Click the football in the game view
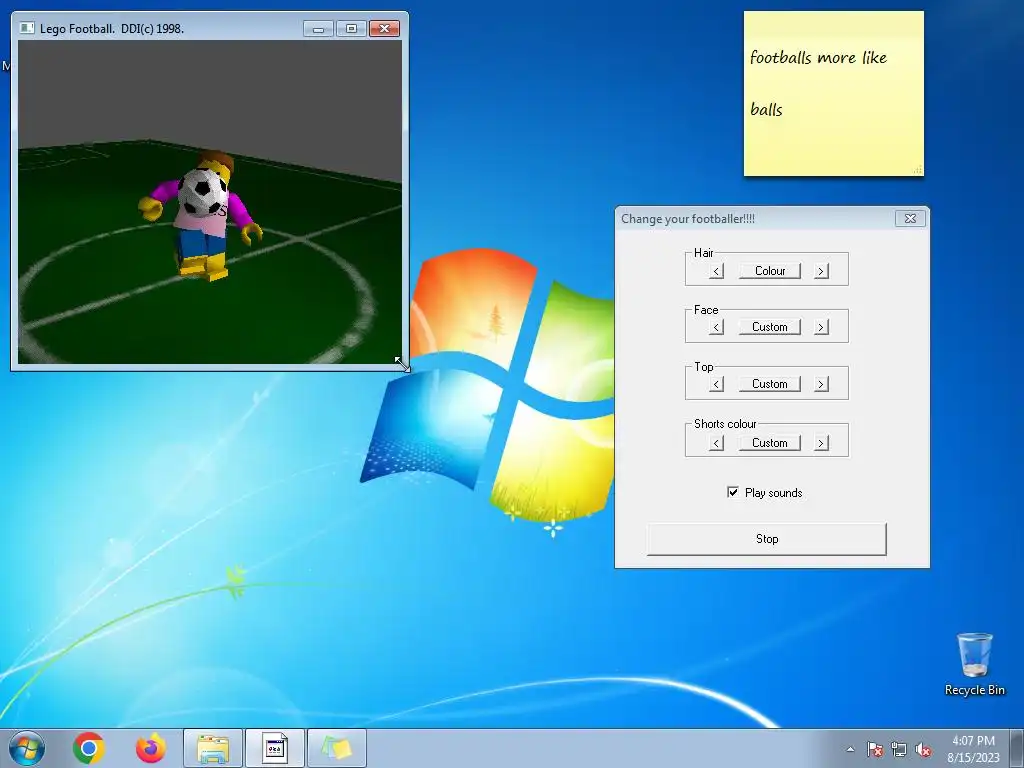This screenshot has height=768, width=1024. click(x=202, y=192)
